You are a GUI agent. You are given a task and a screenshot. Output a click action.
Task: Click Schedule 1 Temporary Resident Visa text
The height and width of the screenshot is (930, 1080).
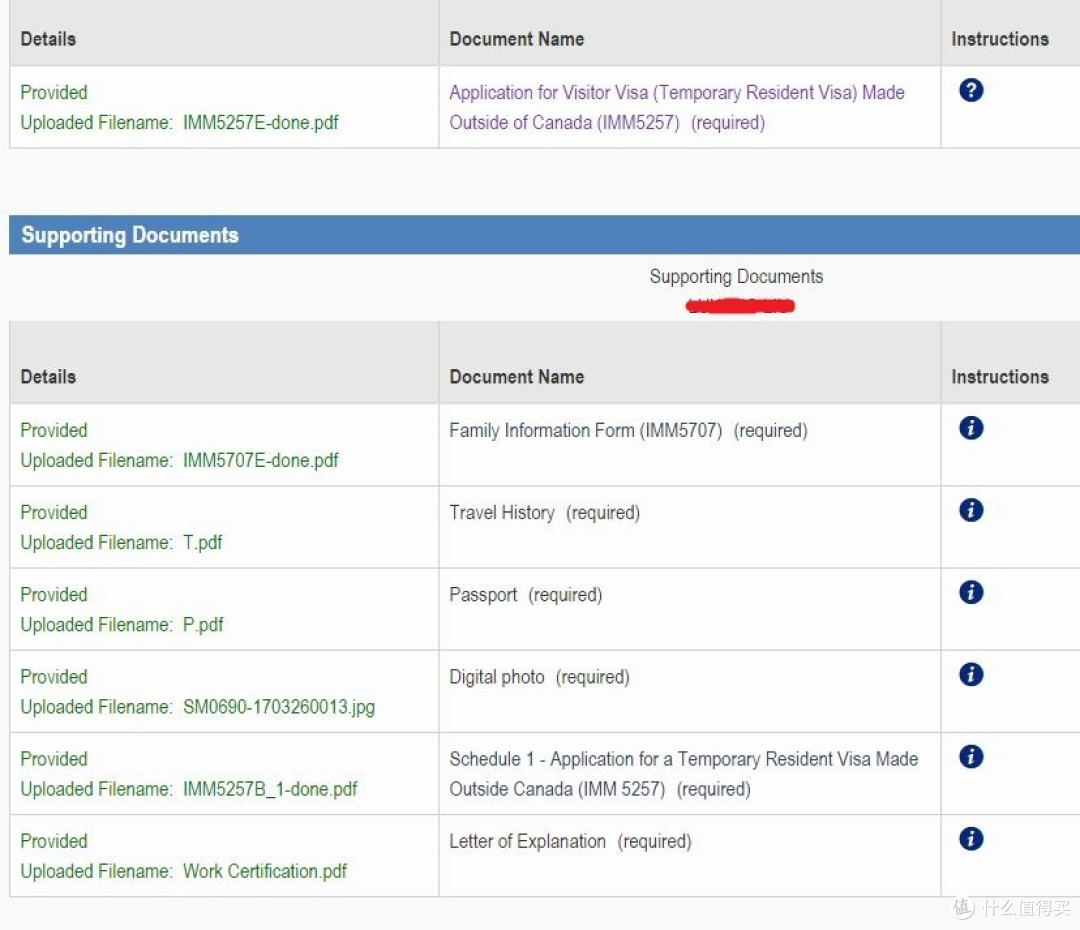[x=683, y=774]
